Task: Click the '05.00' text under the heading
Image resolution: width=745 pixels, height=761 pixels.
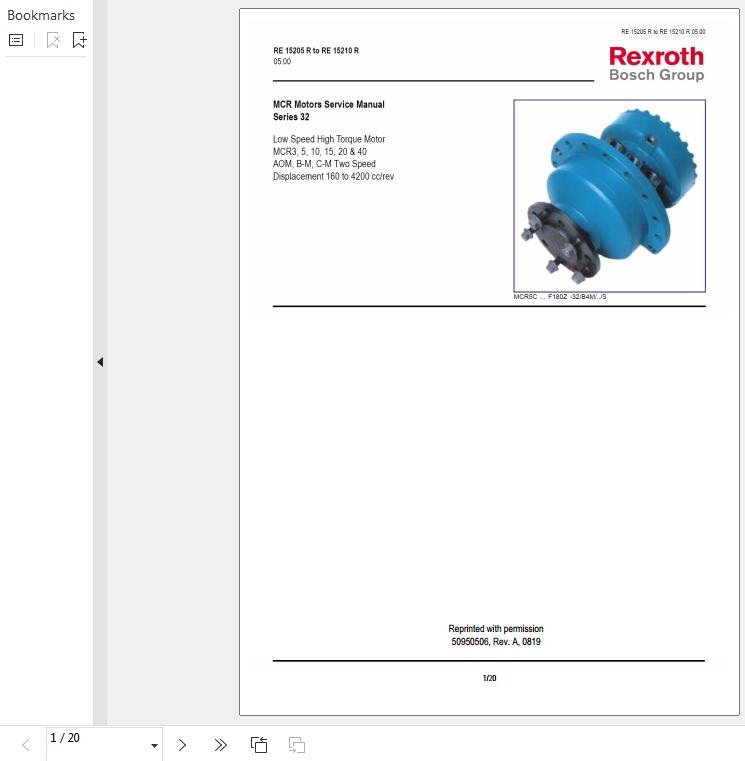Action: pyautogui.click(x=282, y=62)
